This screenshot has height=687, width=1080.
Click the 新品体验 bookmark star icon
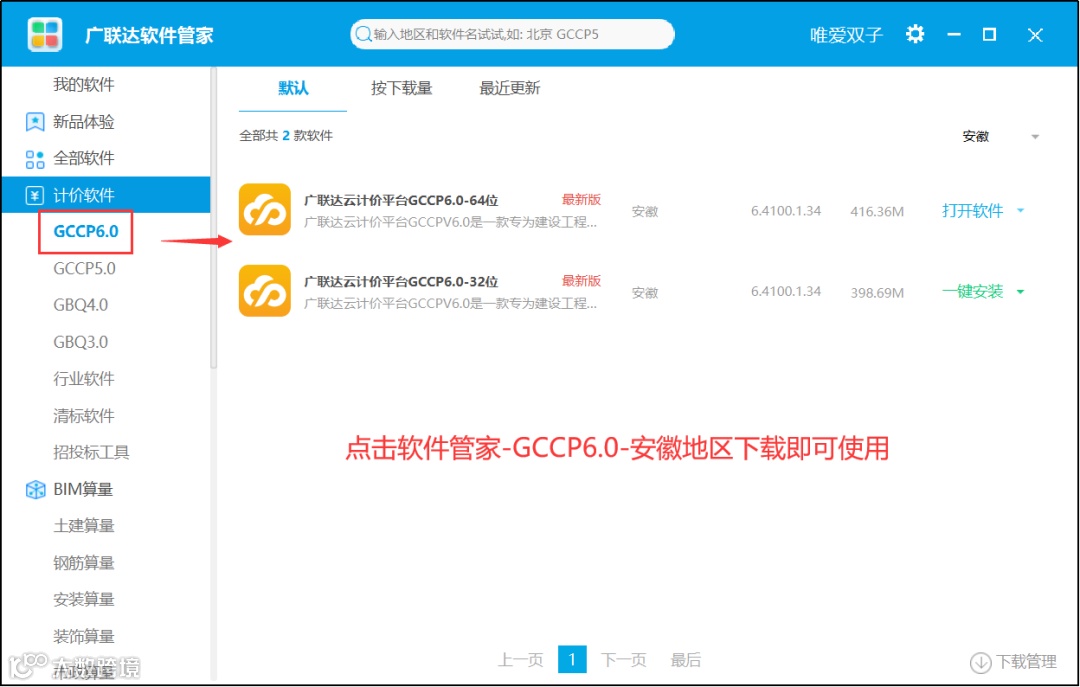34,122
